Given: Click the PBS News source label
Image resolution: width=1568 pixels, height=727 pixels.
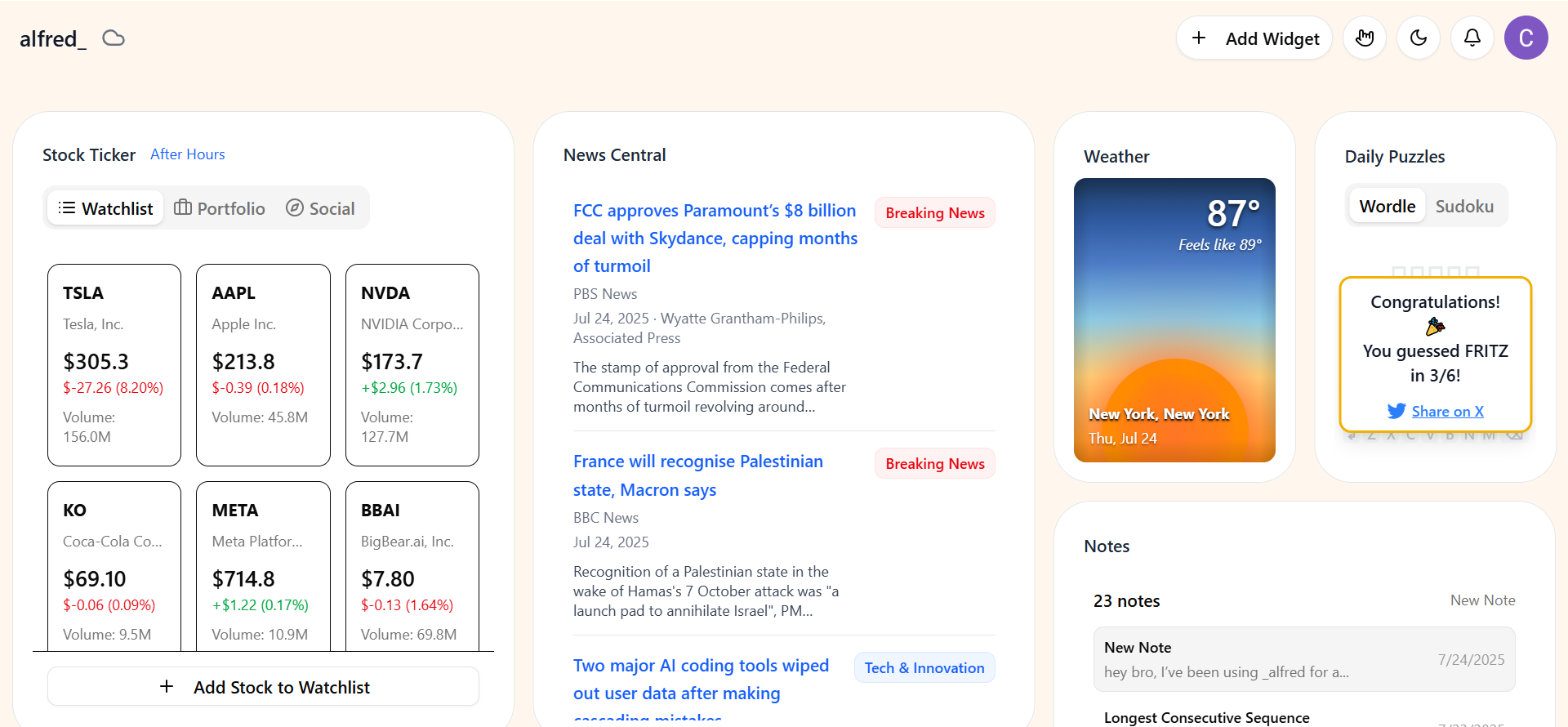Looking at the screenshot, I should (605, 293).
